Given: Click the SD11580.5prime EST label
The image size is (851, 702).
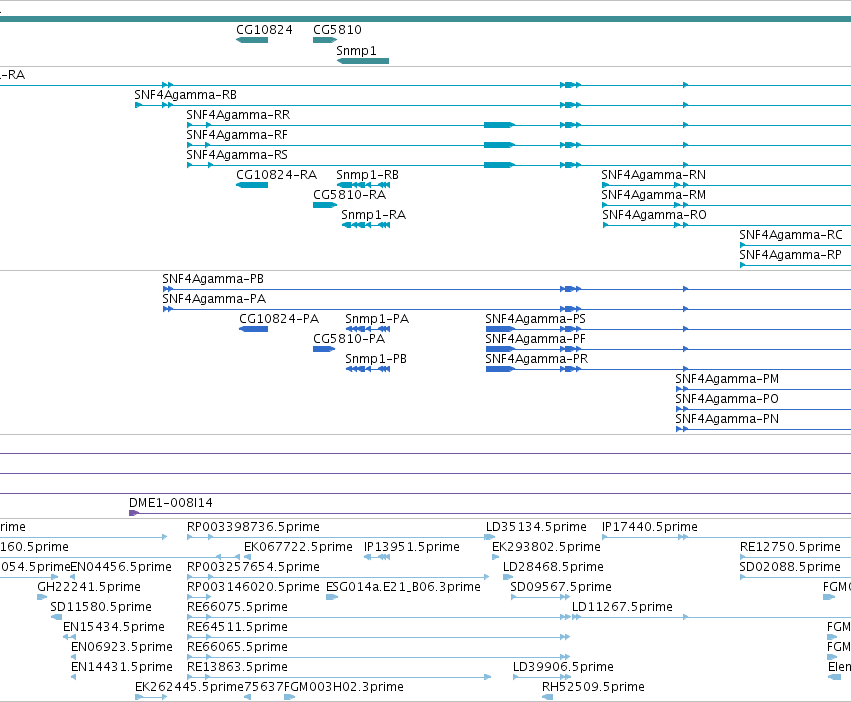Looking at the screenshot, I should coord(101,607).
